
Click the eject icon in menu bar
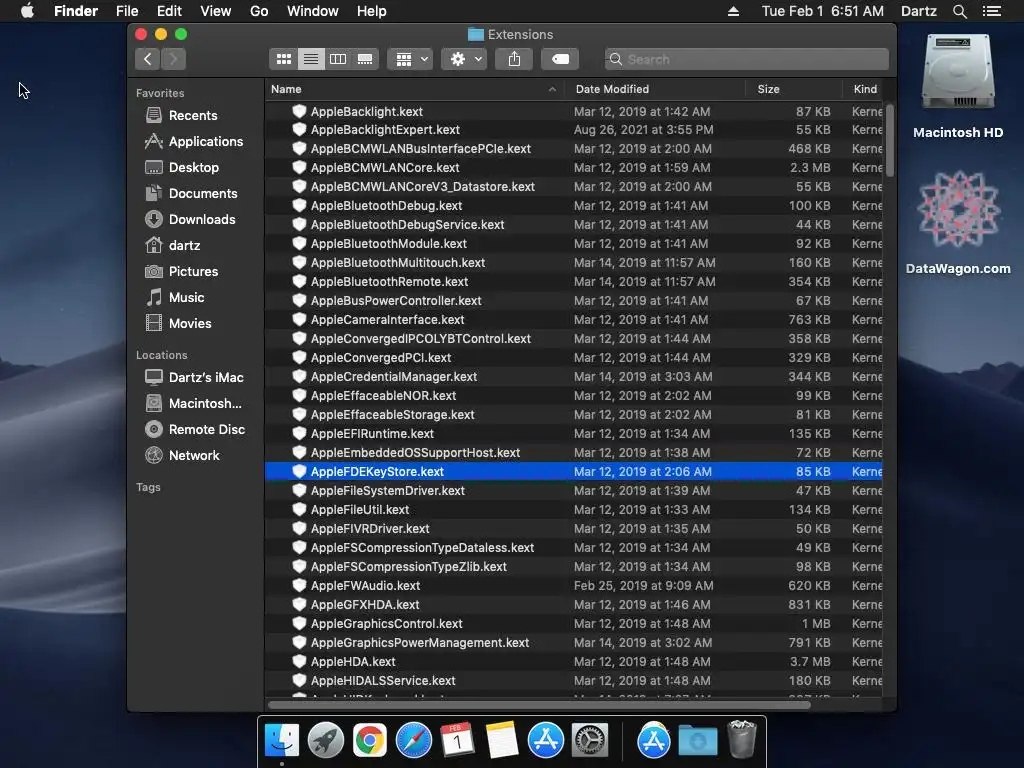click(733, 11)
